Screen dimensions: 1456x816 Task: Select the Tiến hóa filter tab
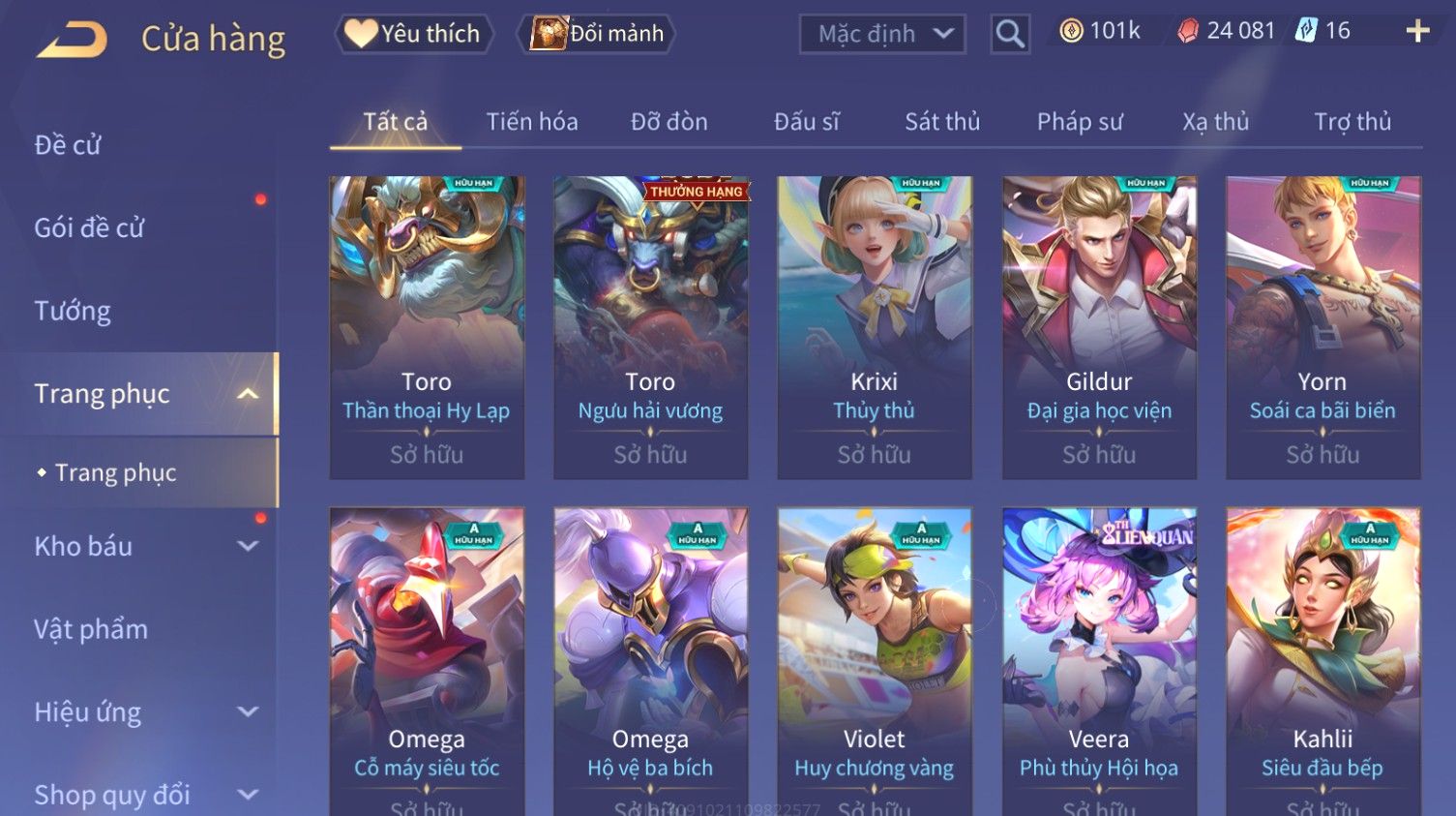click(532, 122)
